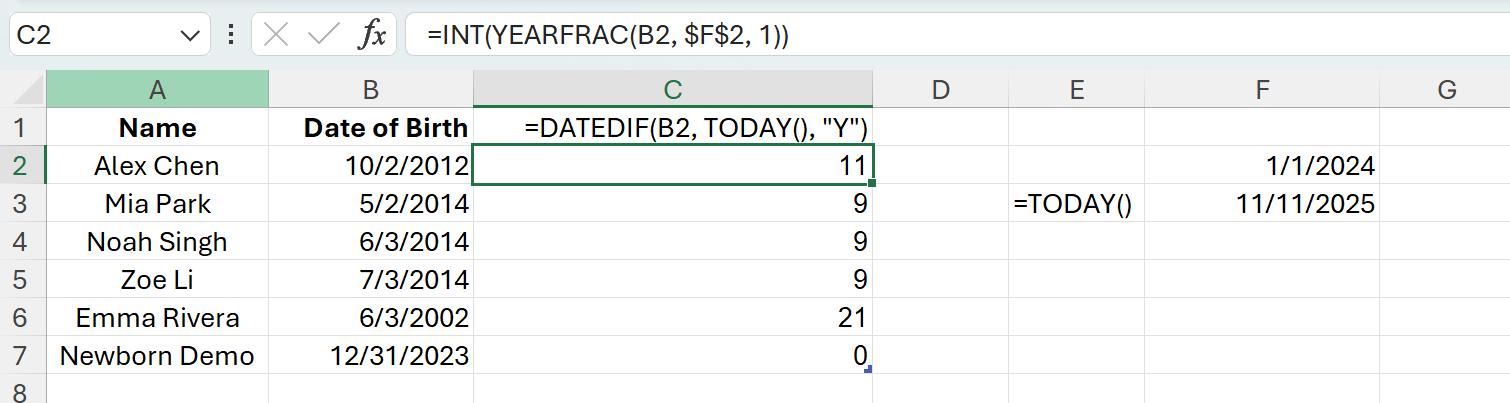Select cell F3 with 11/11/2025
The width and height of the screenshot is (1510, 403).
(1262, 204)
